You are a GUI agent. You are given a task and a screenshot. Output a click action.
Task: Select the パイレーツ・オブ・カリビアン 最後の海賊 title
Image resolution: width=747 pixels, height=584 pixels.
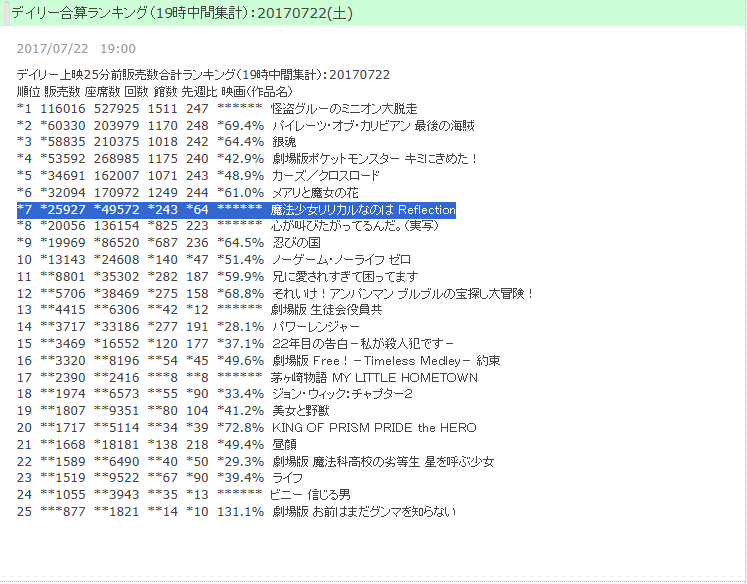(374, 126)
